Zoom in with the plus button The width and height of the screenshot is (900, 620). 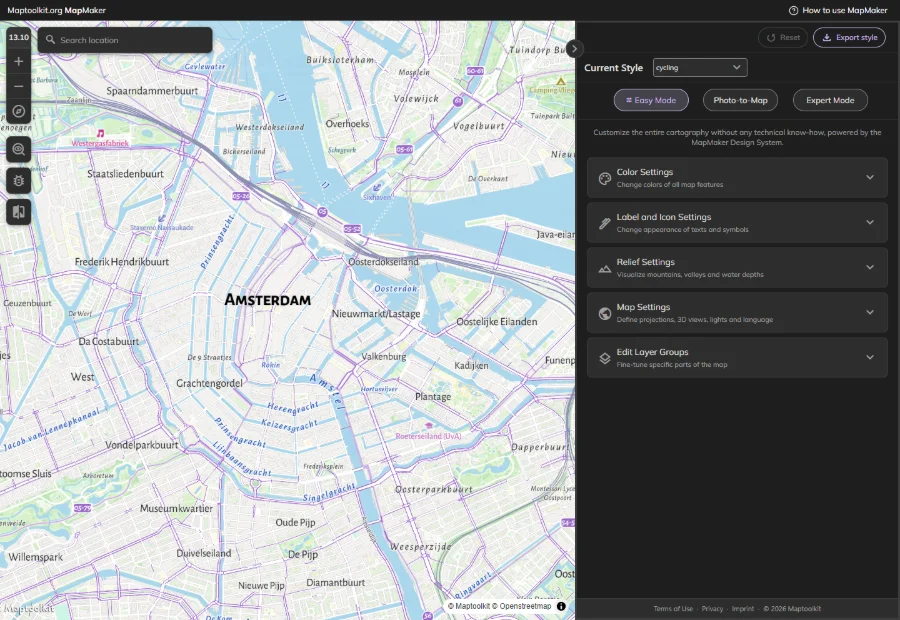tap(18, 61)
